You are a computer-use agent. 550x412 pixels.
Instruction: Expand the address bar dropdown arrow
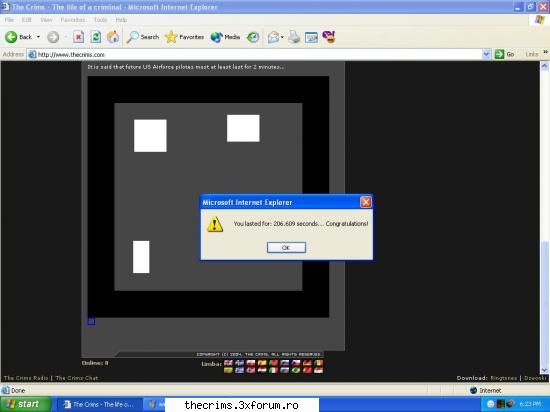[486, 54]
